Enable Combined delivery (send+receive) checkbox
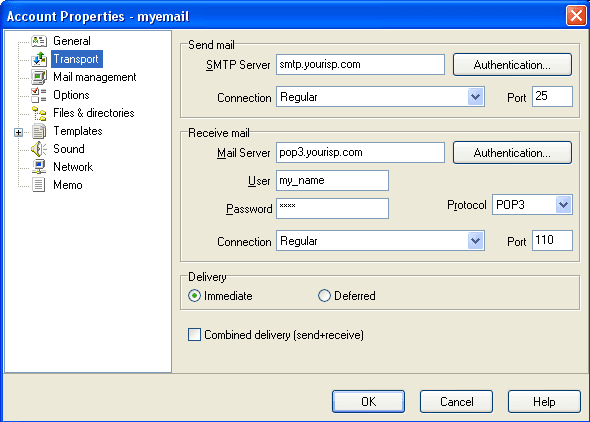 click(x=194, y=334)
